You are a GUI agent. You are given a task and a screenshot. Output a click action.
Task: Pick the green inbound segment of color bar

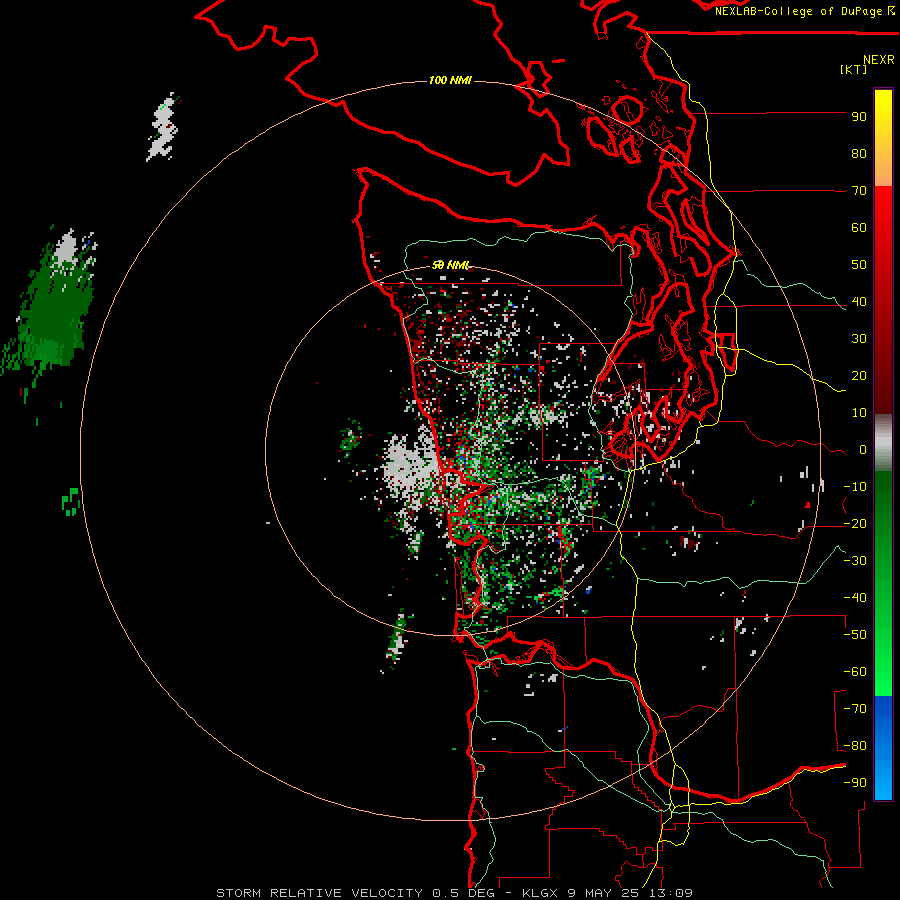coord(883,583)
